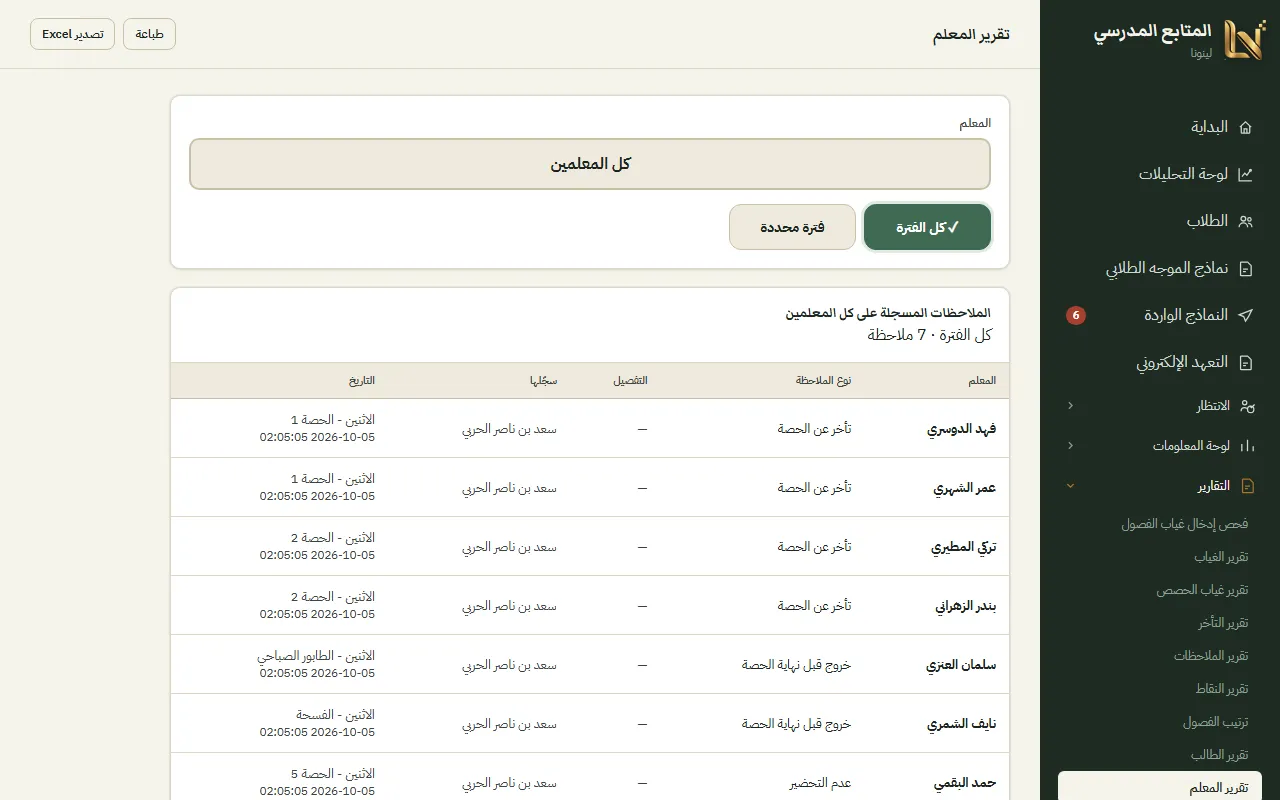Viewport: 1280px width, 800px height.
Task: Click the عدم التحضير note type cell
Action: pyautogui.click(x=820, y=783)
